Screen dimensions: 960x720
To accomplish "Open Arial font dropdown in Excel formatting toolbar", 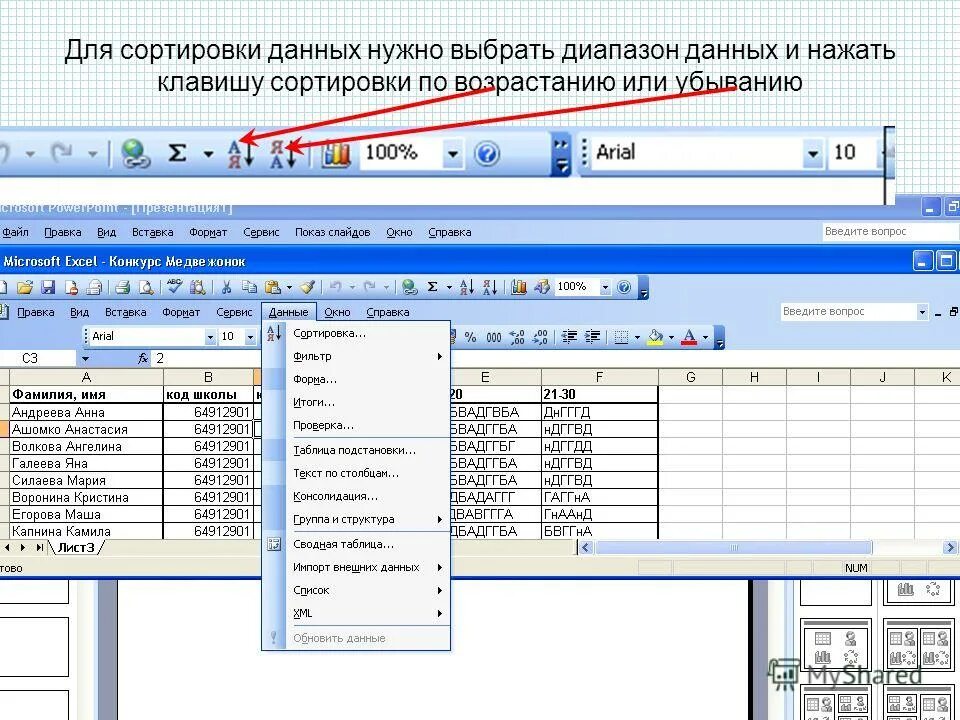I will (x=210, y=337).
